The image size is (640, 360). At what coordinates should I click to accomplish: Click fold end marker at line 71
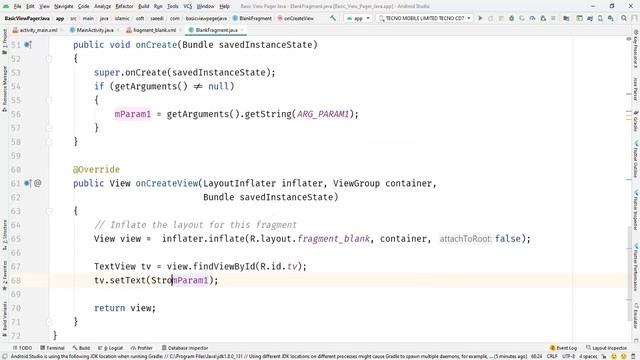click(x=49, y=322)
